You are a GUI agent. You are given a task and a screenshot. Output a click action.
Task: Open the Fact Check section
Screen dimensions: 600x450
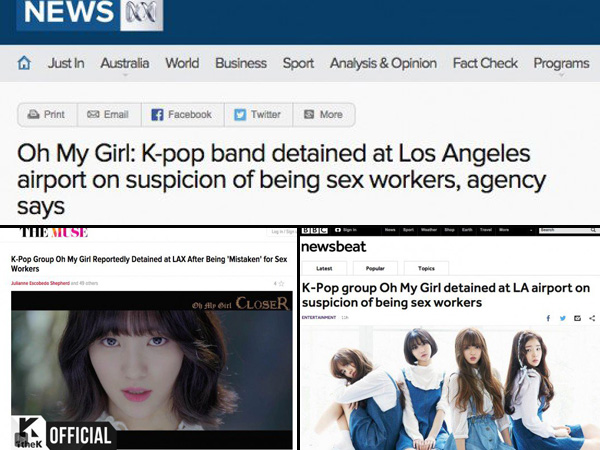485,63
